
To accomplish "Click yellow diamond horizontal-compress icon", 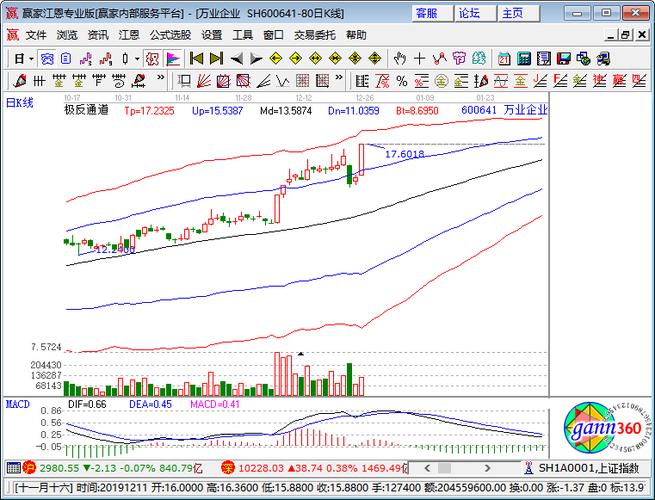I will coord(335,59).
